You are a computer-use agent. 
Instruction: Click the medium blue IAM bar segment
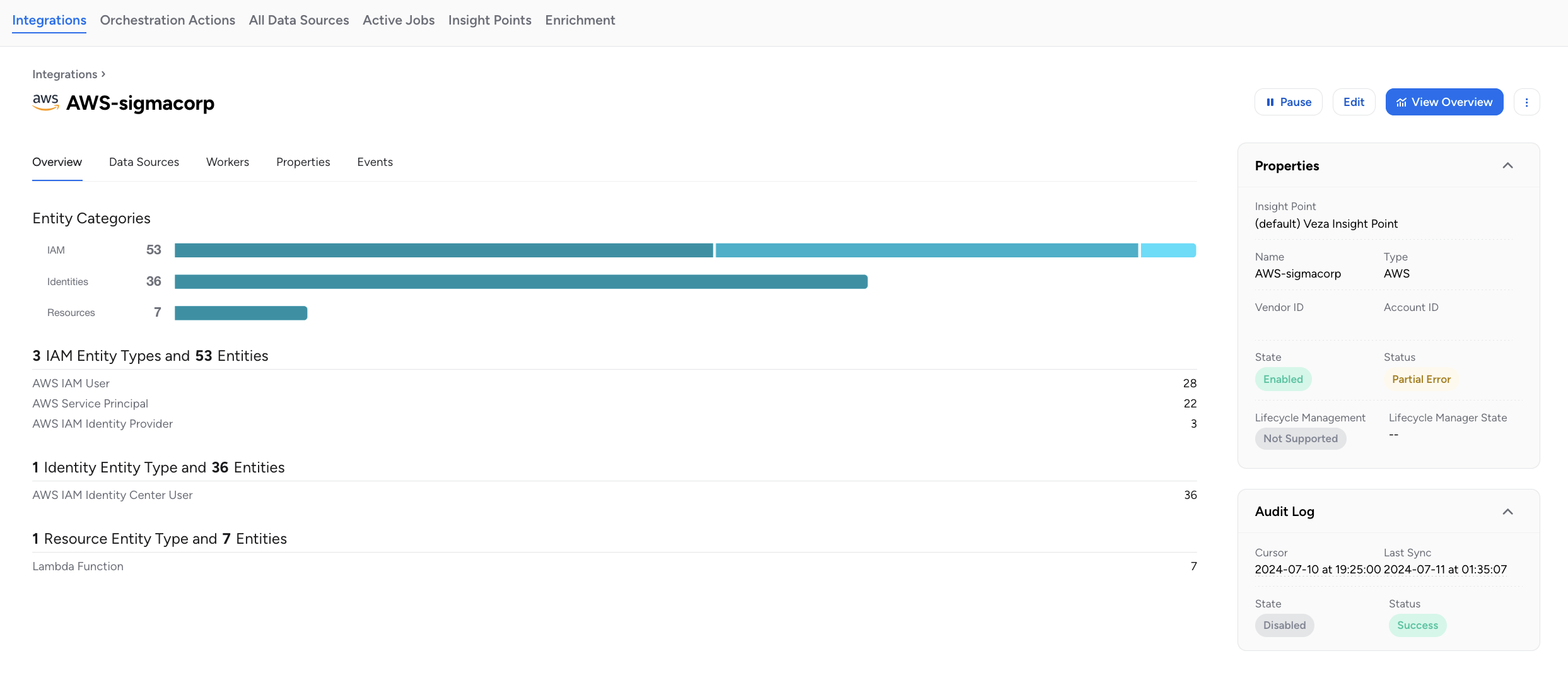coord(927,250)
